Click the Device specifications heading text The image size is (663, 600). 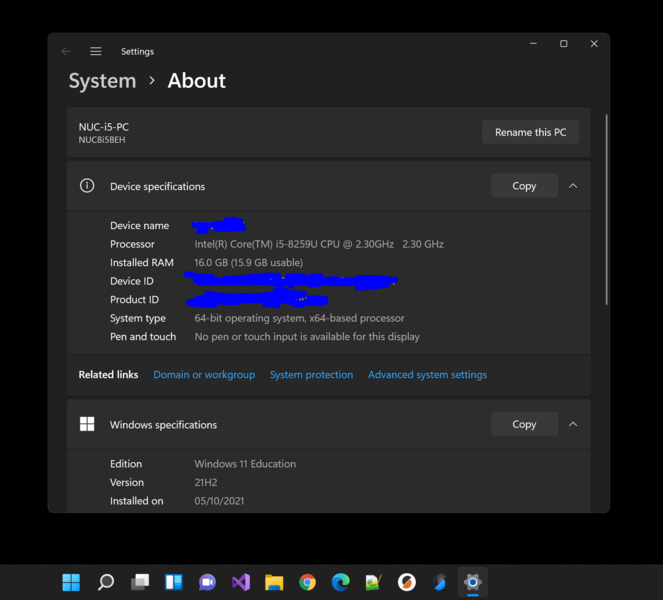[x=157, y=186]
